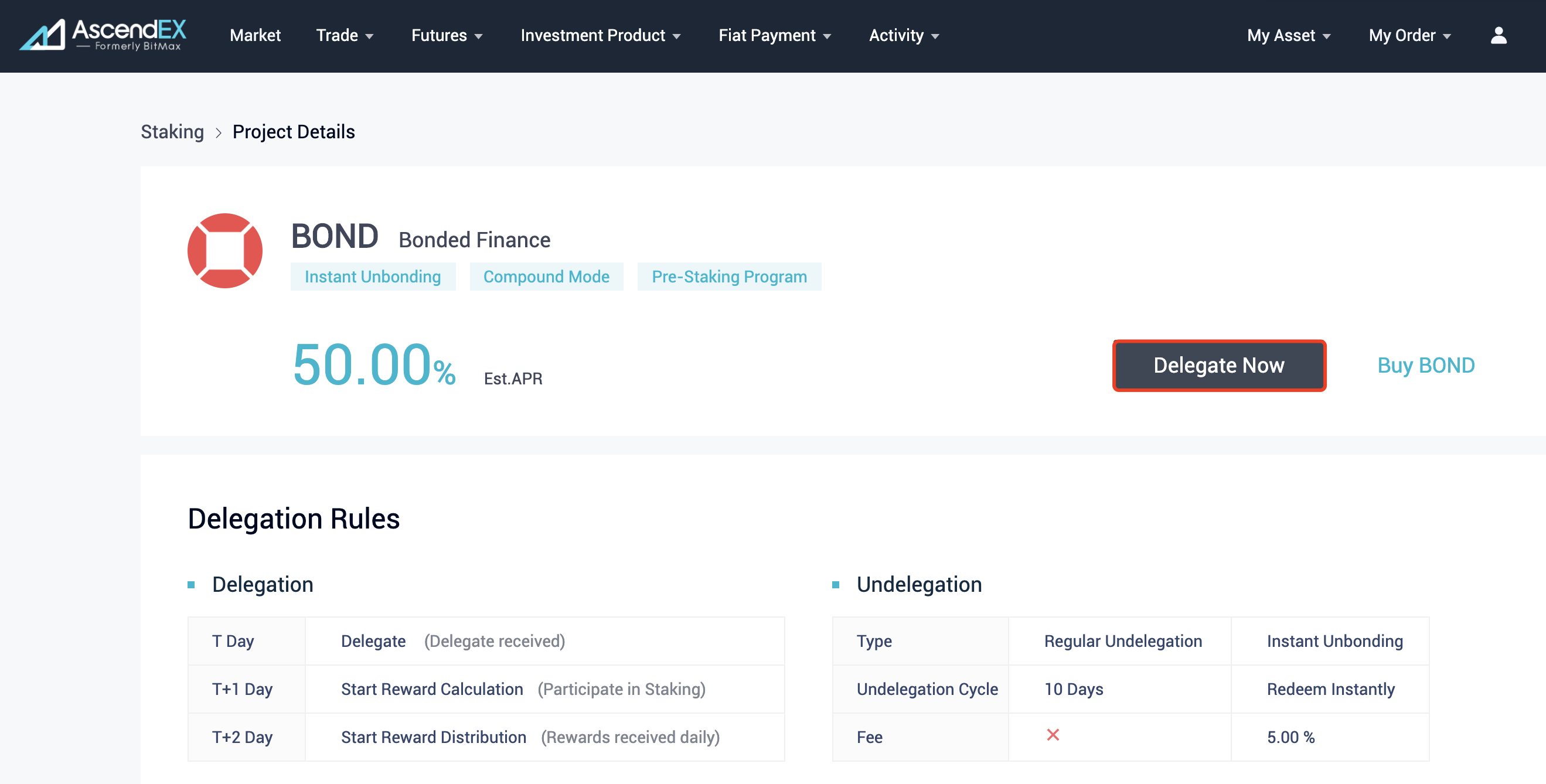Expand the Fiat Payment menu
This screenshot has width=1546, height=784.
pyautogui.click(x=774, y=35)
